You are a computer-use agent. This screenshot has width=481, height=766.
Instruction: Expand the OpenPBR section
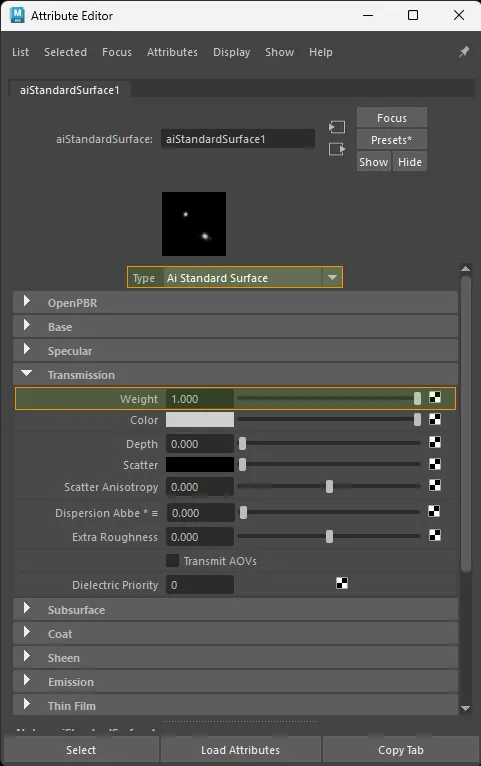pos(235,303)
